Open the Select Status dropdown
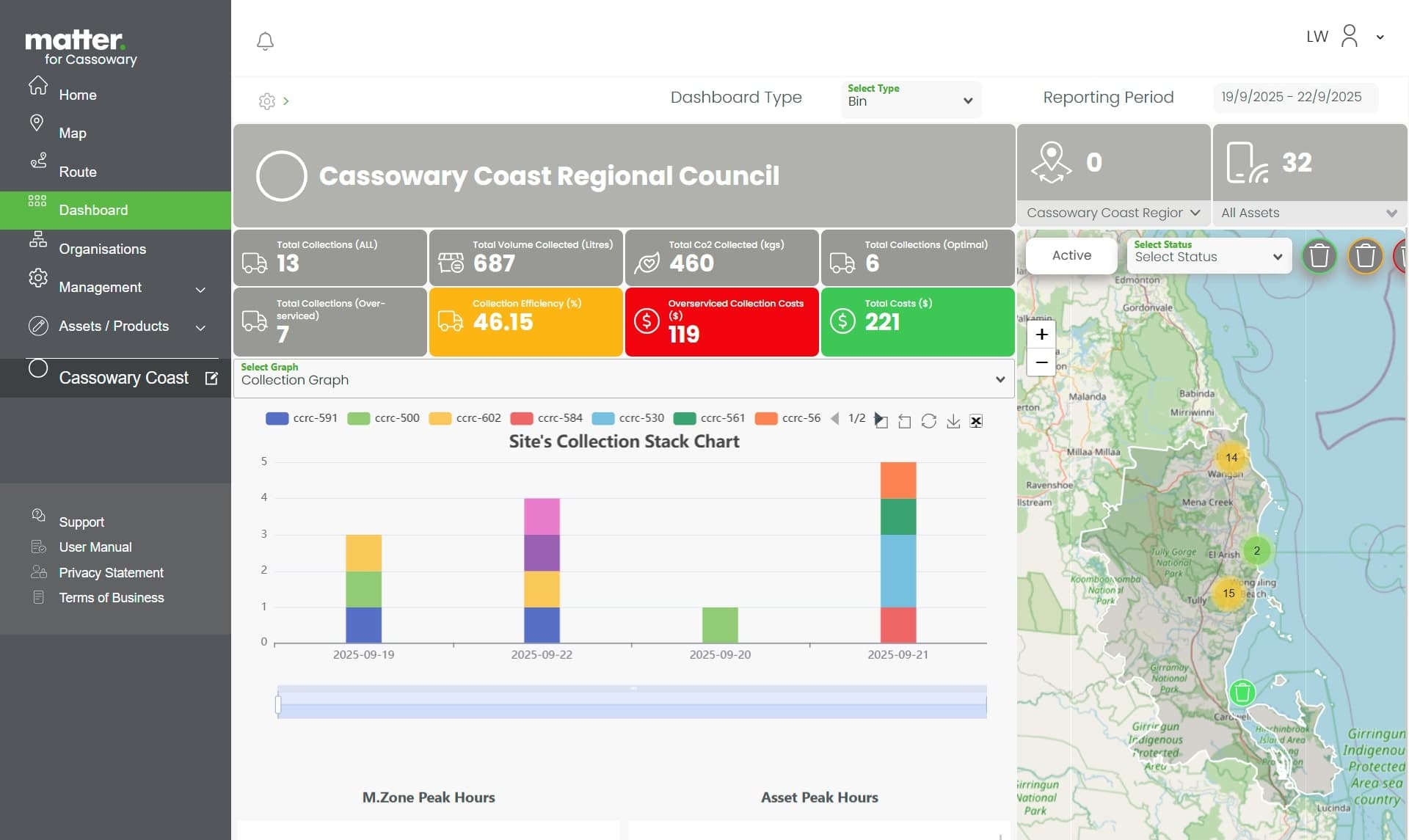 pos(1208,255)
